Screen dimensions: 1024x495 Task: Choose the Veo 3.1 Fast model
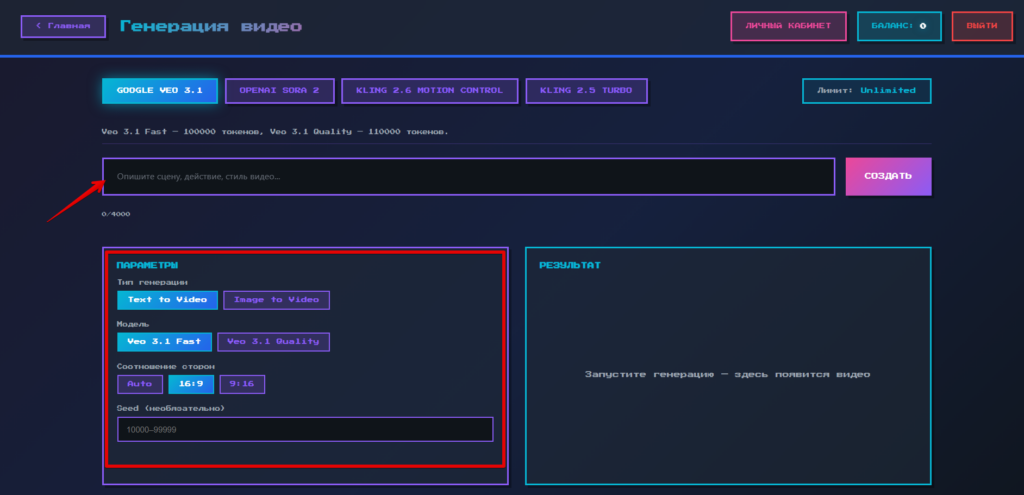[164, 342]
